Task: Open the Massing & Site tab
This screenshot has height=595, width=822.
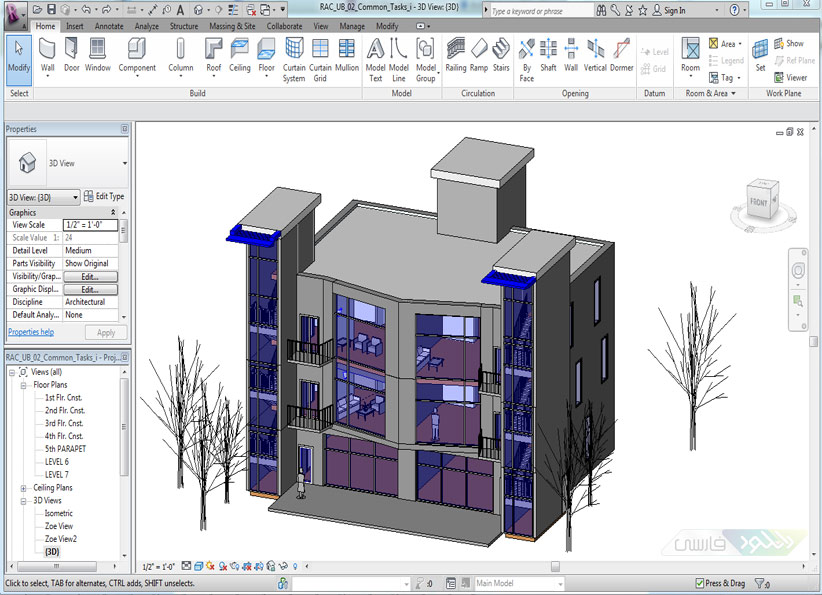Action: point(231,26)
